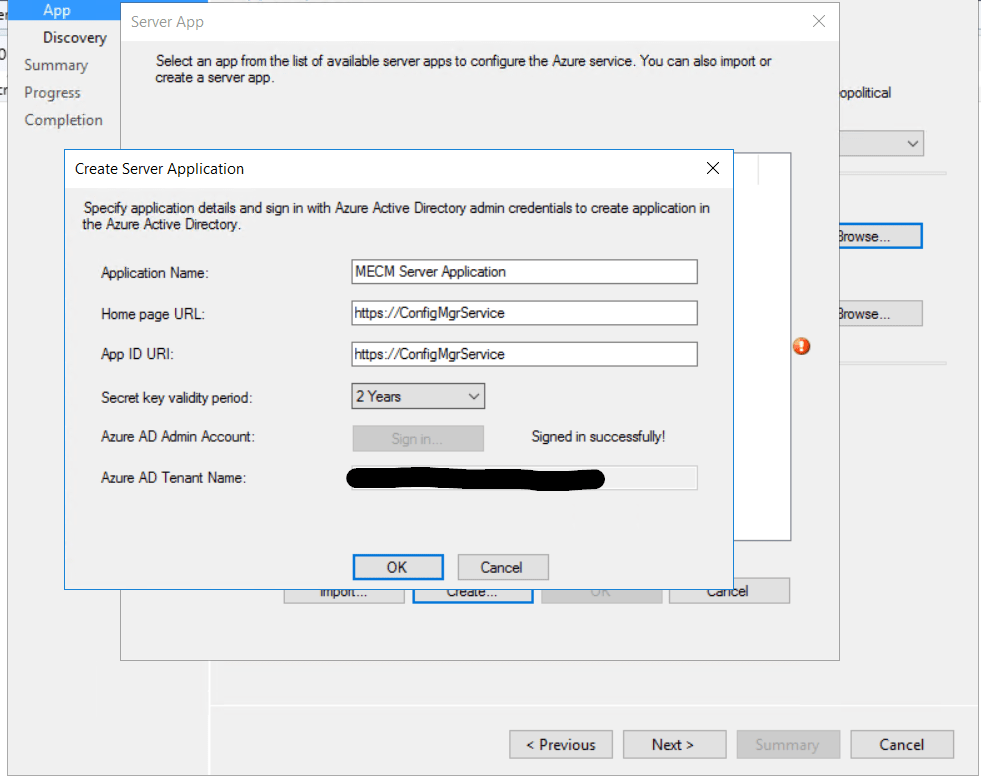
Task: Click the Import button
Action: tap(344, 590)
